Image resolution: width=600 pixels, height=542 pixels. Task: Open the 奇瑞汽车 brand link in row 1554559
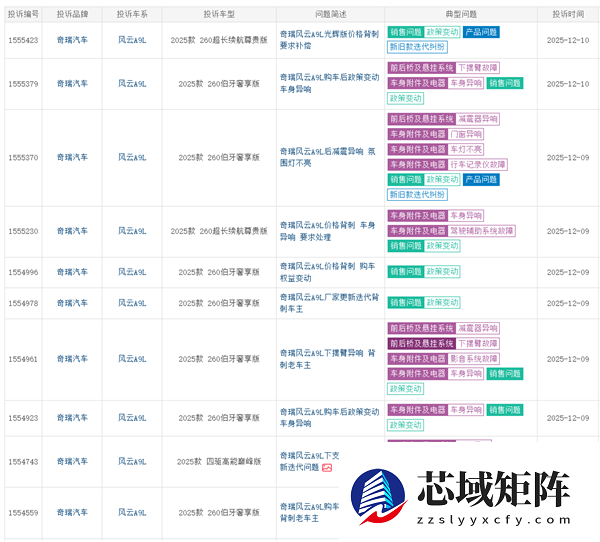72,512
